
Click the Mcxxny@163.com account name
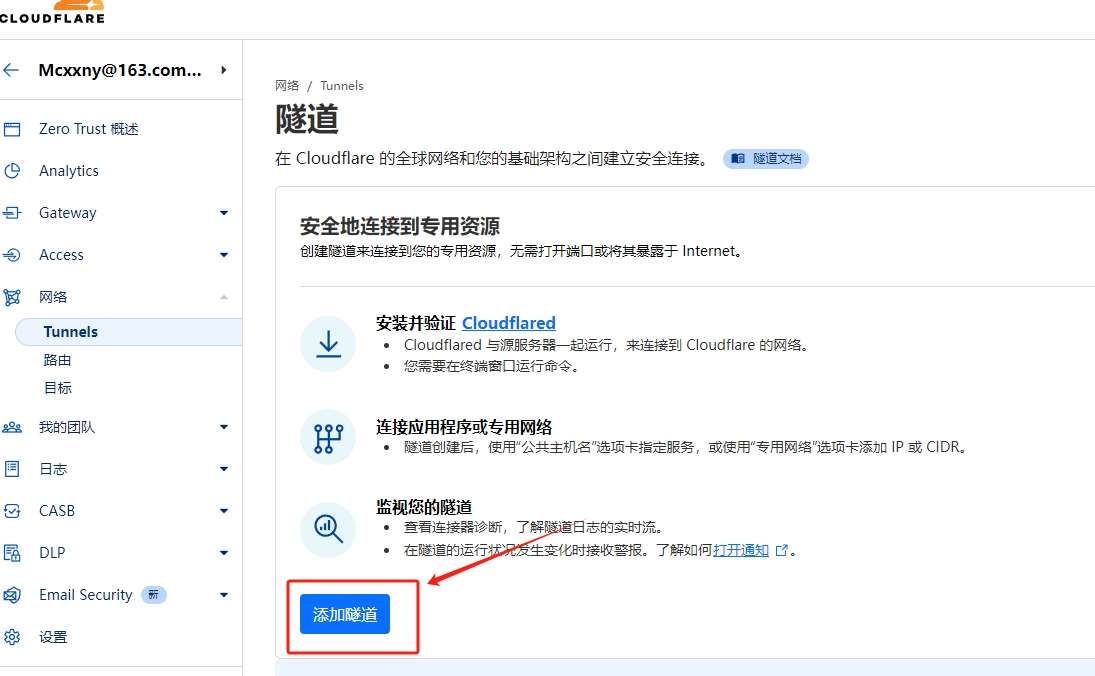click(x=119, y=70)
